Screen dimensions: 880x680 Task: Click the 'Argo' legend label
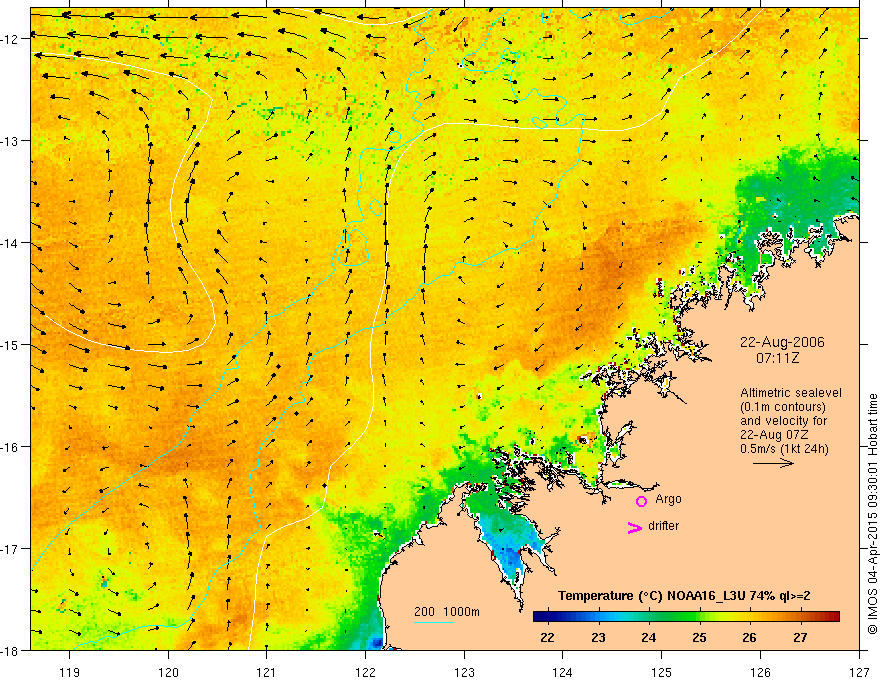tap(668, 499)
